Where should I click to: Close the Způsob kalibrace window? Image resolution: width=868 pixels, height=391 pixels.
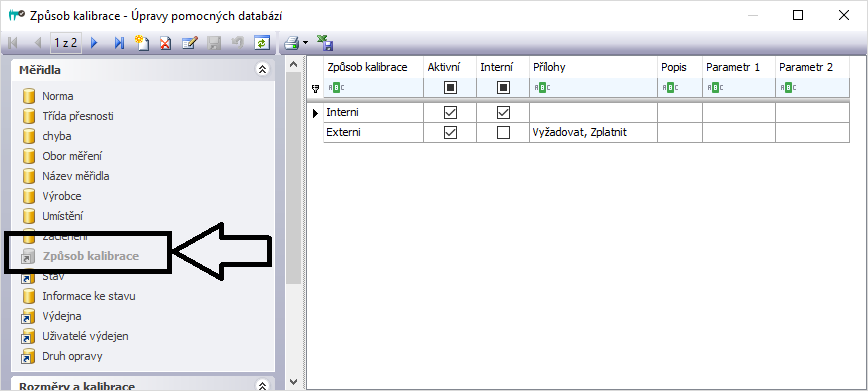pyautogui.click(x=844, y=16)
